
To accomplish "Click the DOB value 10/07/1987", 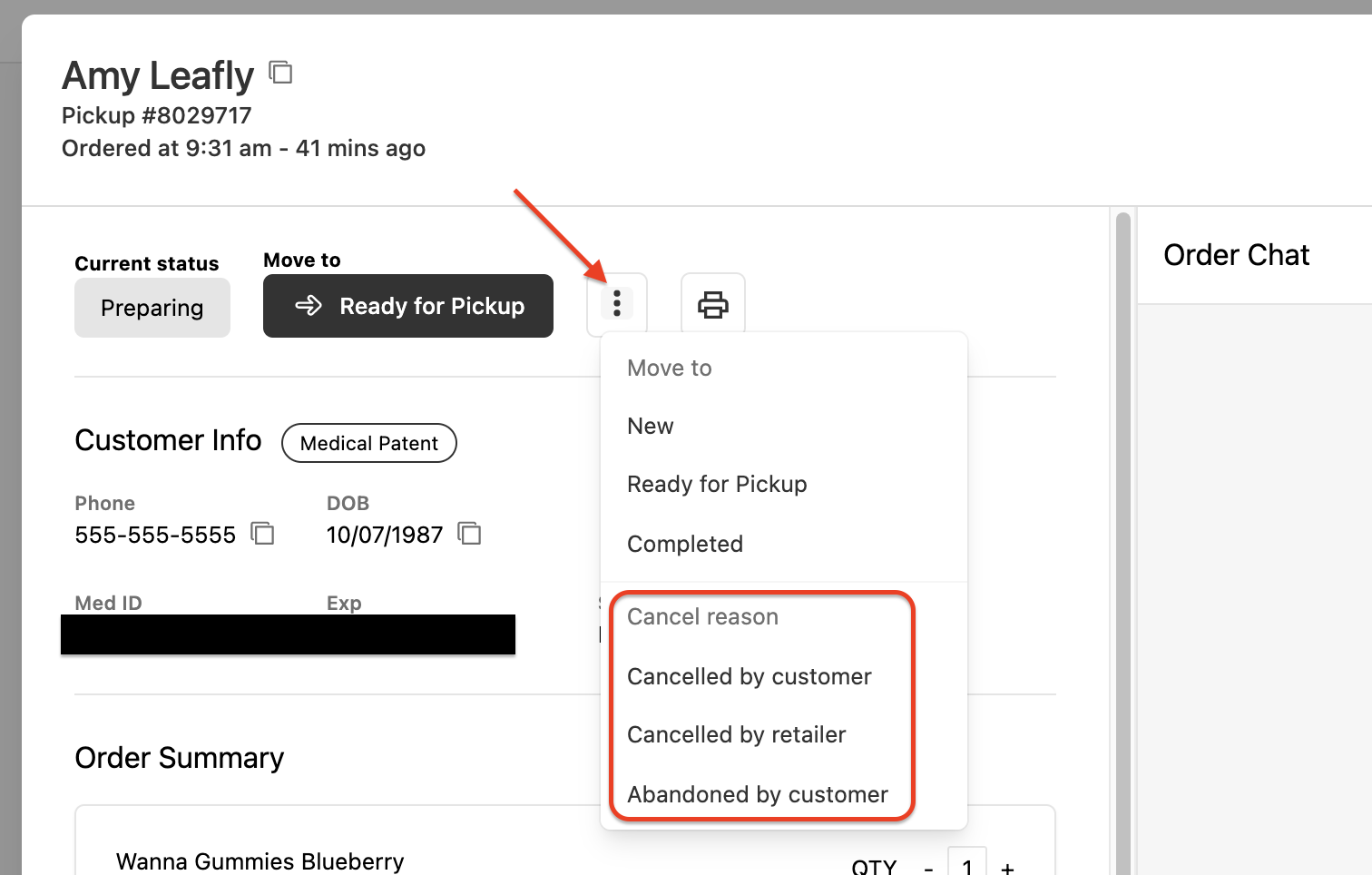I will pos(385,535).
